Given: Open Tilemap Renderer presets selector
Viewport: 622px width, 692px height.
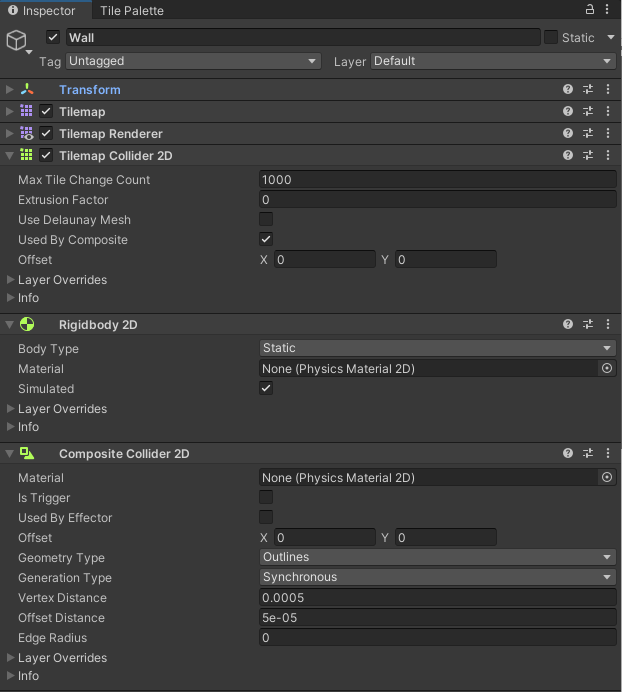Looking at the screenshot, I should 588,133.
